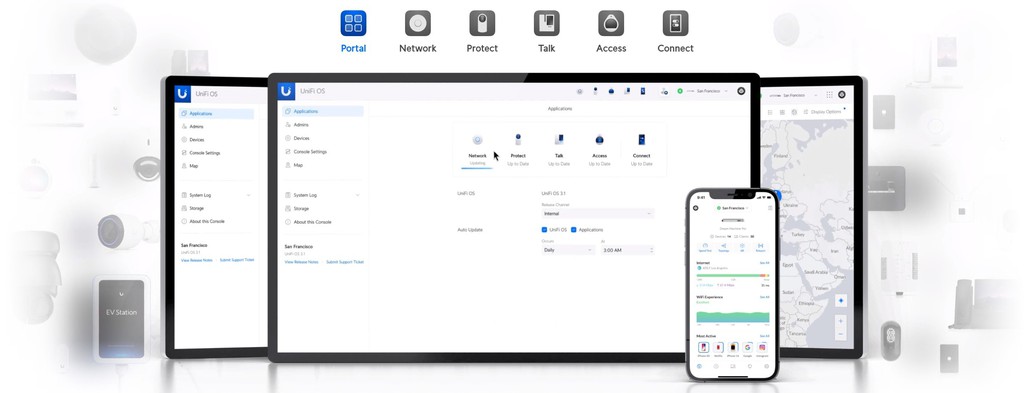The width and height of the screenshot is (1024, 393).
Task: Click Submit Support Ticket in the left monitor
Action: [x=236, y=260]
